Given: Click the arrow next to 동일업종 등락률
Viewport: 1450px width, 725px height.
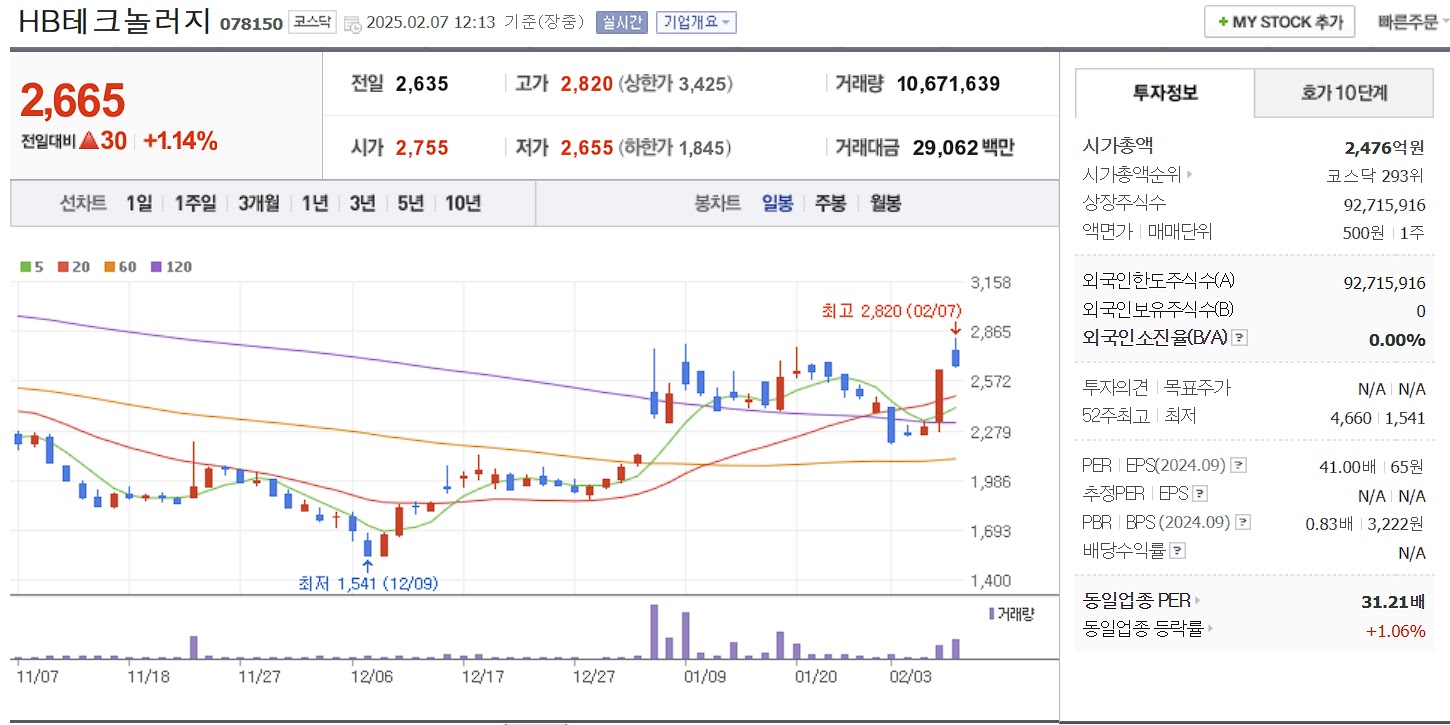Looking at the screenshot, I should 1212,629.
